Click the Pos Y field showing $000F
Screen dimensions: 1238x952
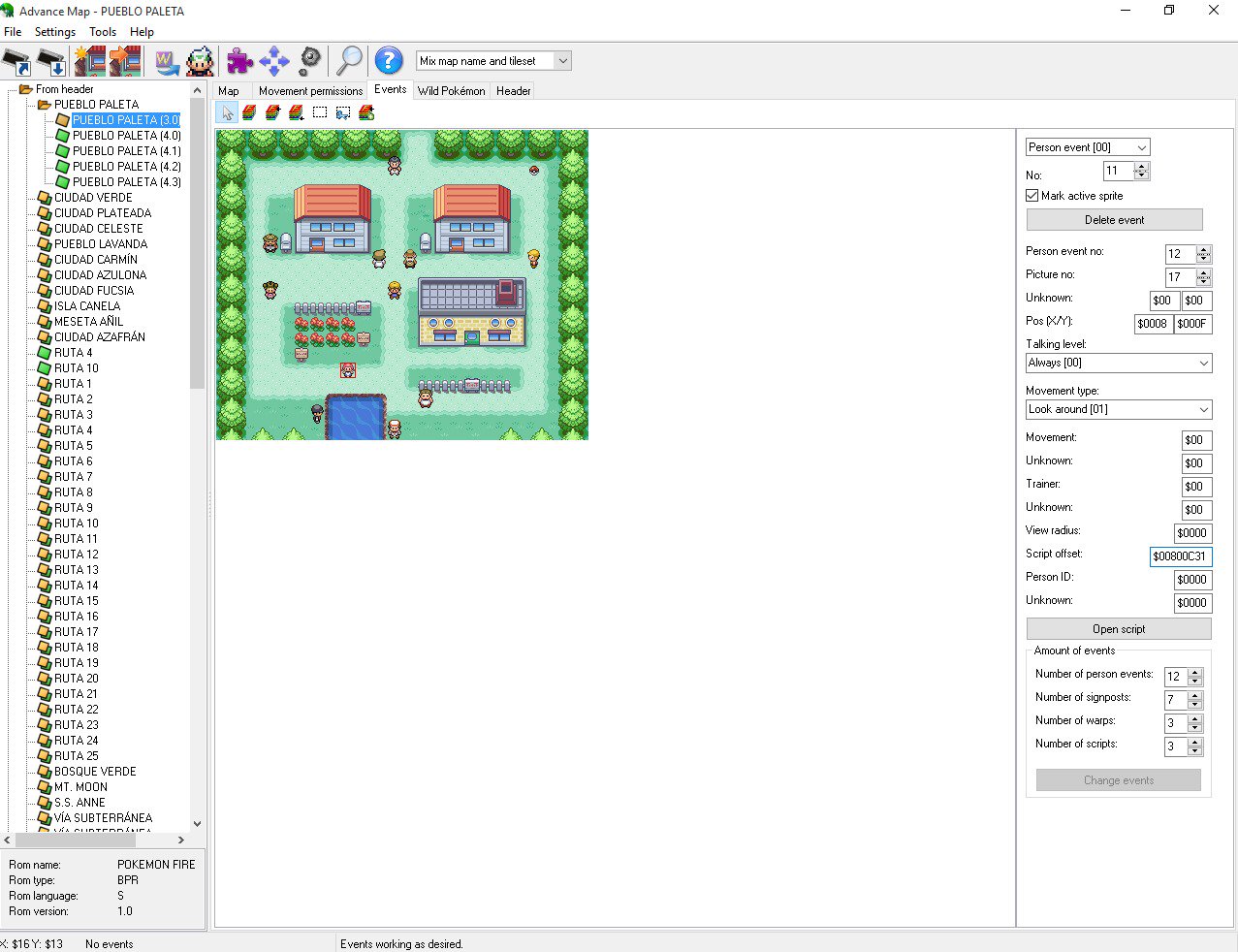[1193, 324]
